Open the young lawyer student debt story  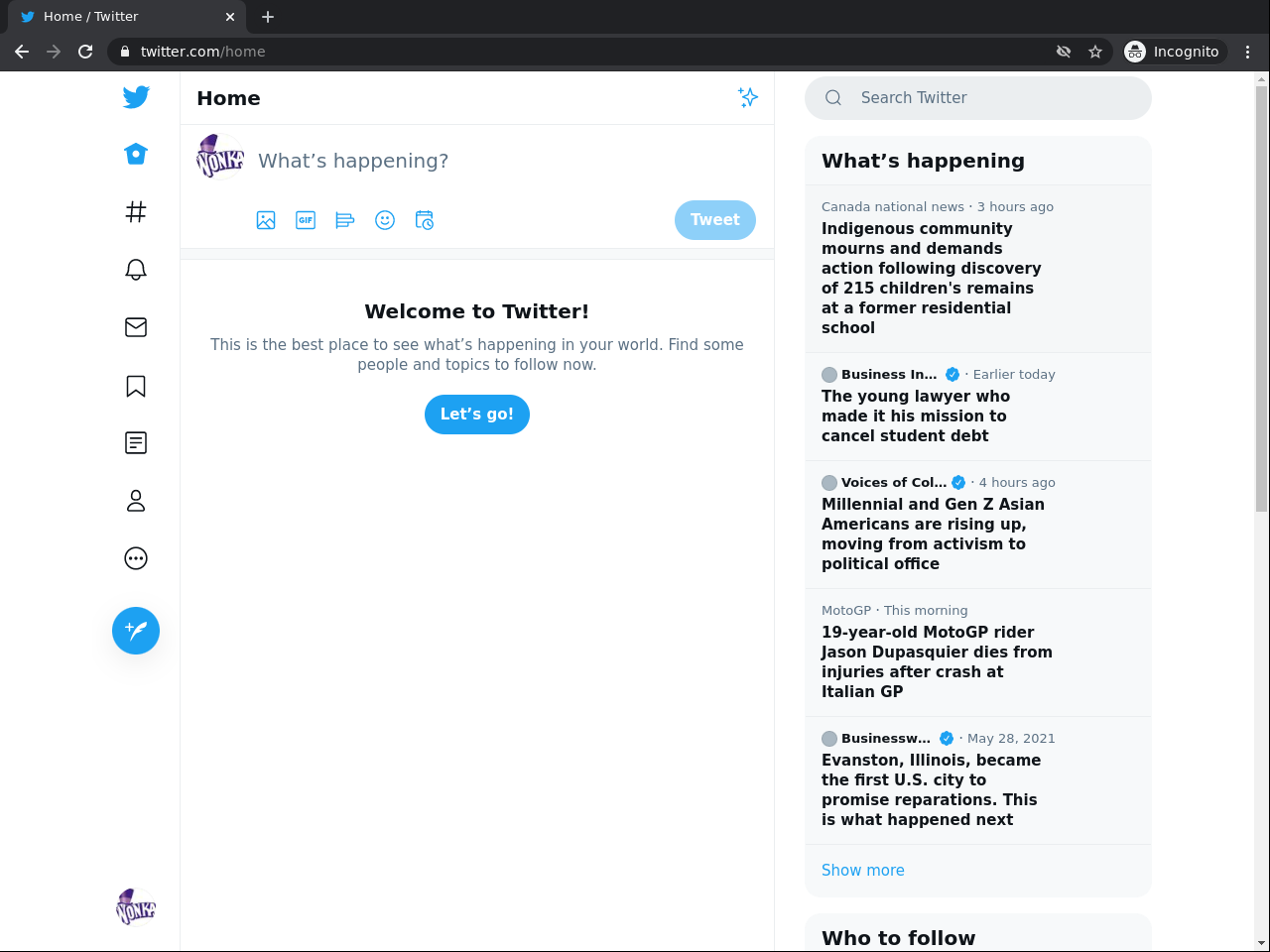pos(978,407)
